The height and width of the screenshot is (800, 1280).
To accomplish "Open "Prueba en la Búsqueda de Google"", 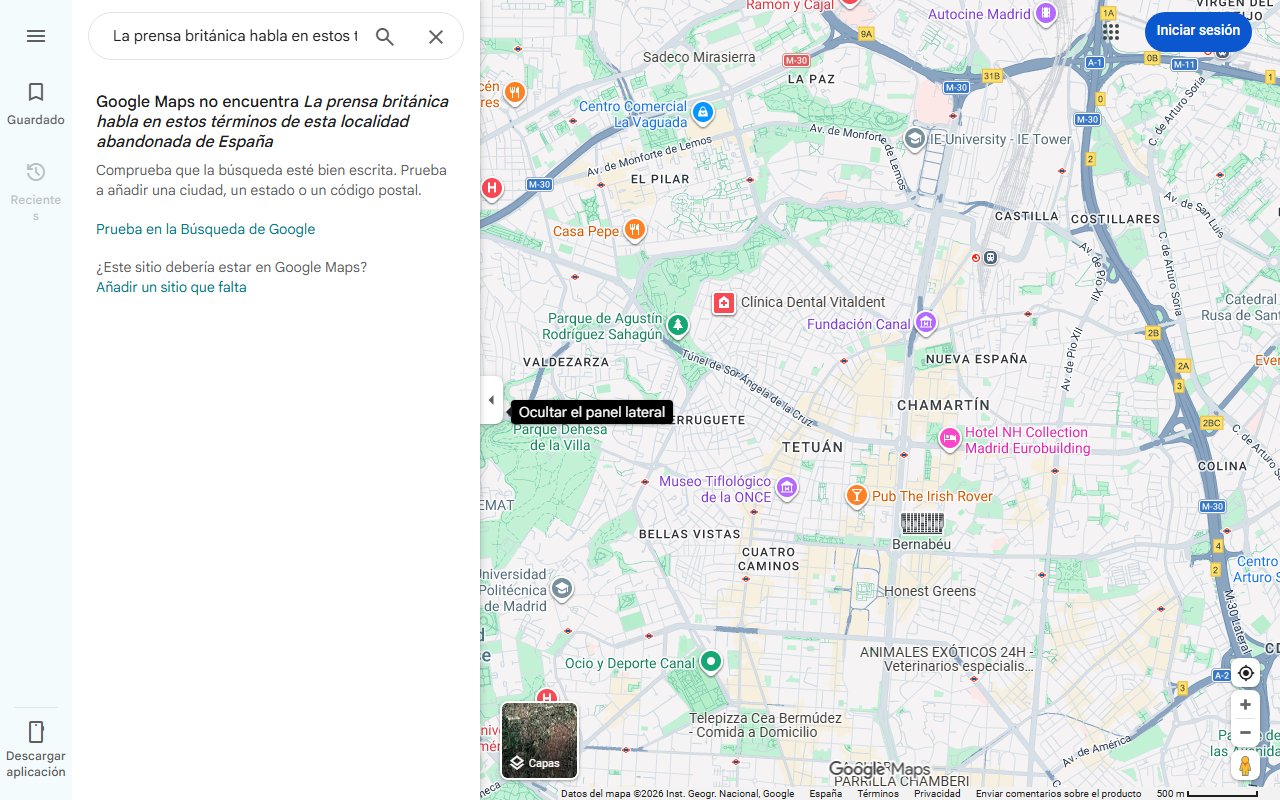I will pos(205,229).
